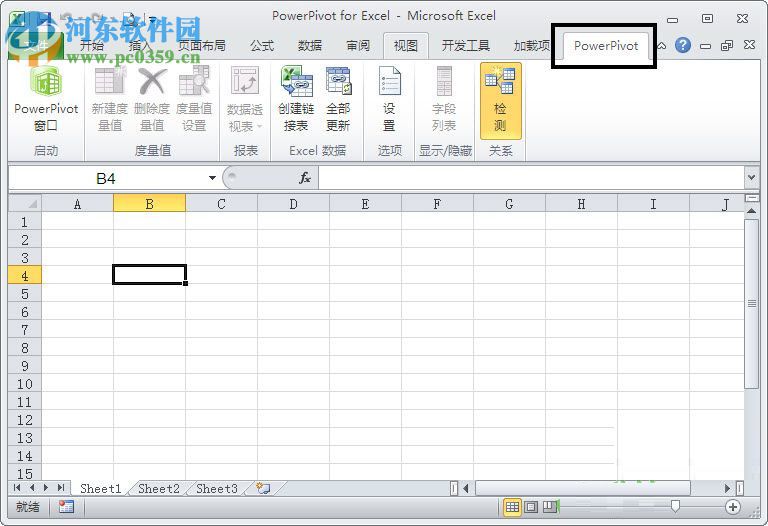Image resolution: width=768 pixels, height=526 pixels.
Task: Click the select-all corner of the grid
Action: pos(25,203)
